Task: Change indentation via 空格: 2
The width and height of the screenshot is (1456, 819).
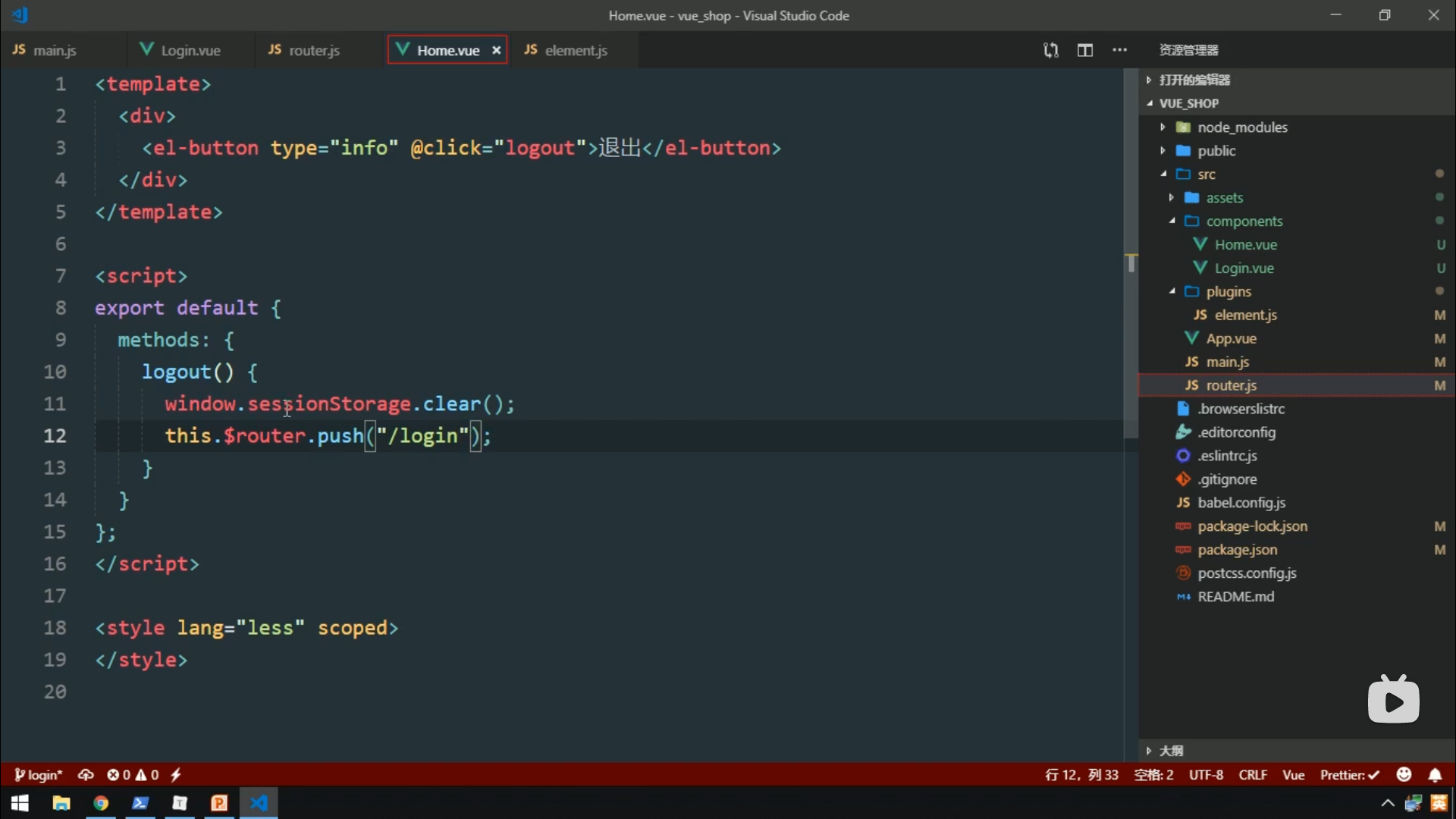Action: [1153, 775]
